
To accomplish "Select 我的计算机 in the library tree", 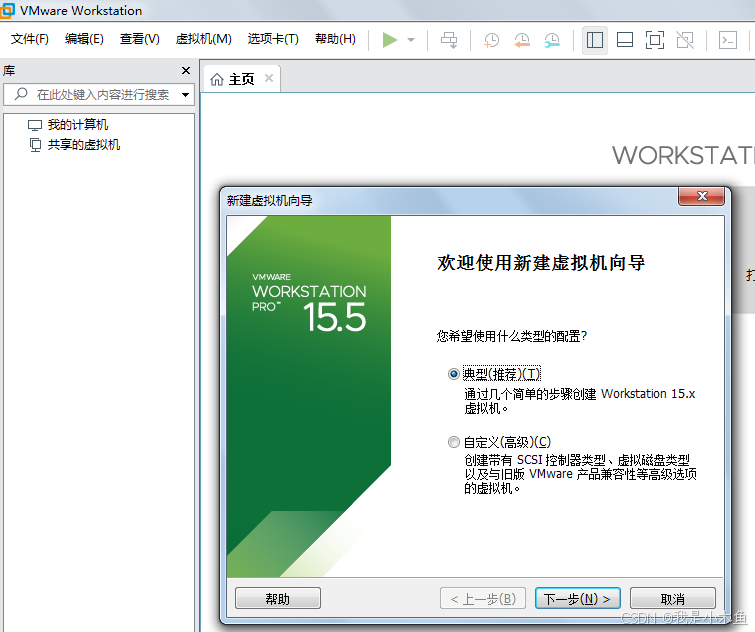I will pos(78,125).
